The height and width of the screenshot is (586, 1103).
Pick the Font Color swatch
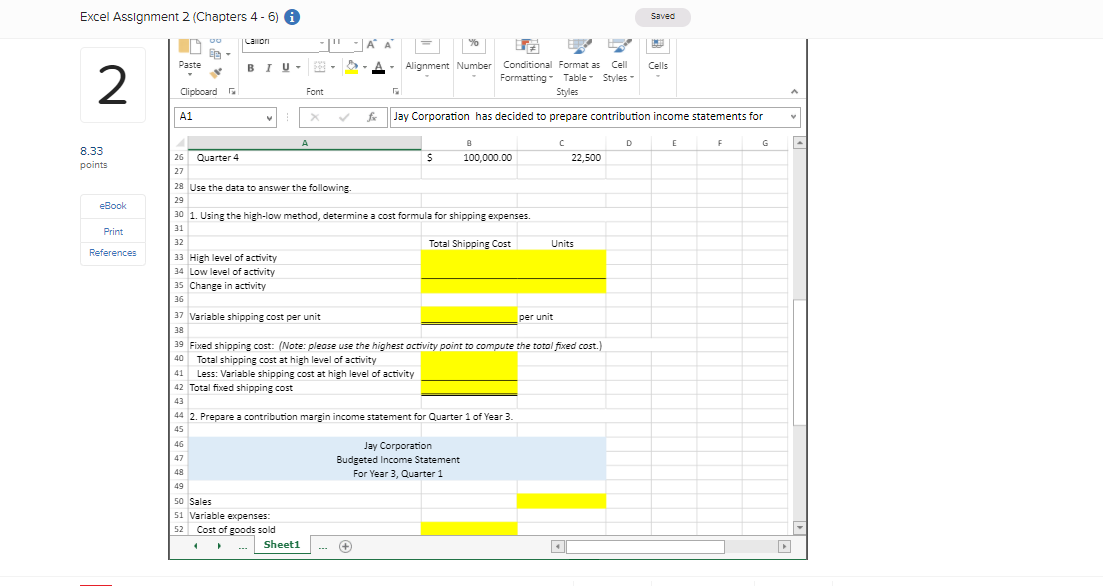(378, 67)
